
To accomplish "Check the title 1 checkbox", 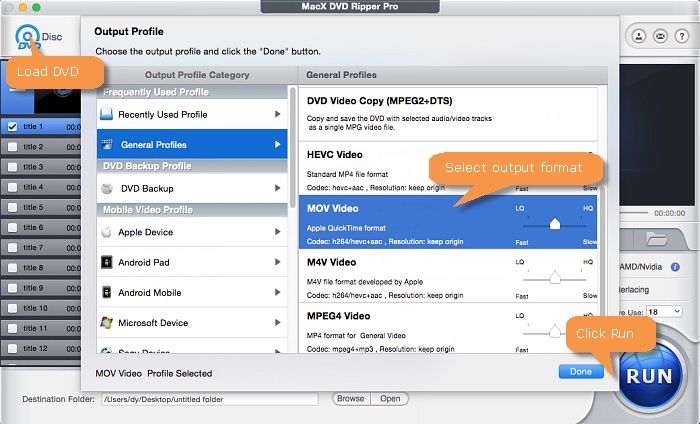I will click(x=12, y=127).
